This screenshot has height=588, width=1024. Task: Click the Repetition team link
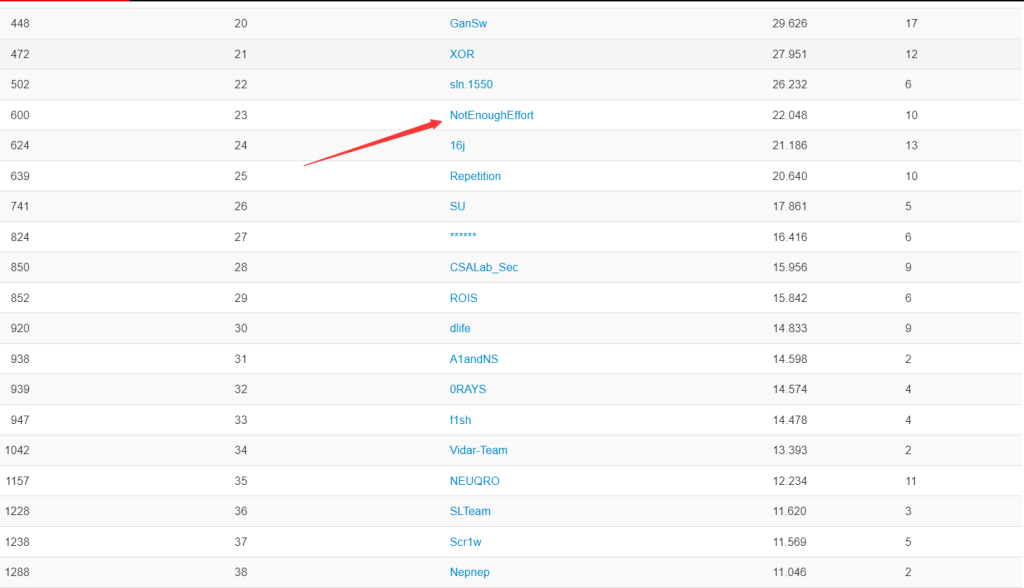(x=475, y=176)
